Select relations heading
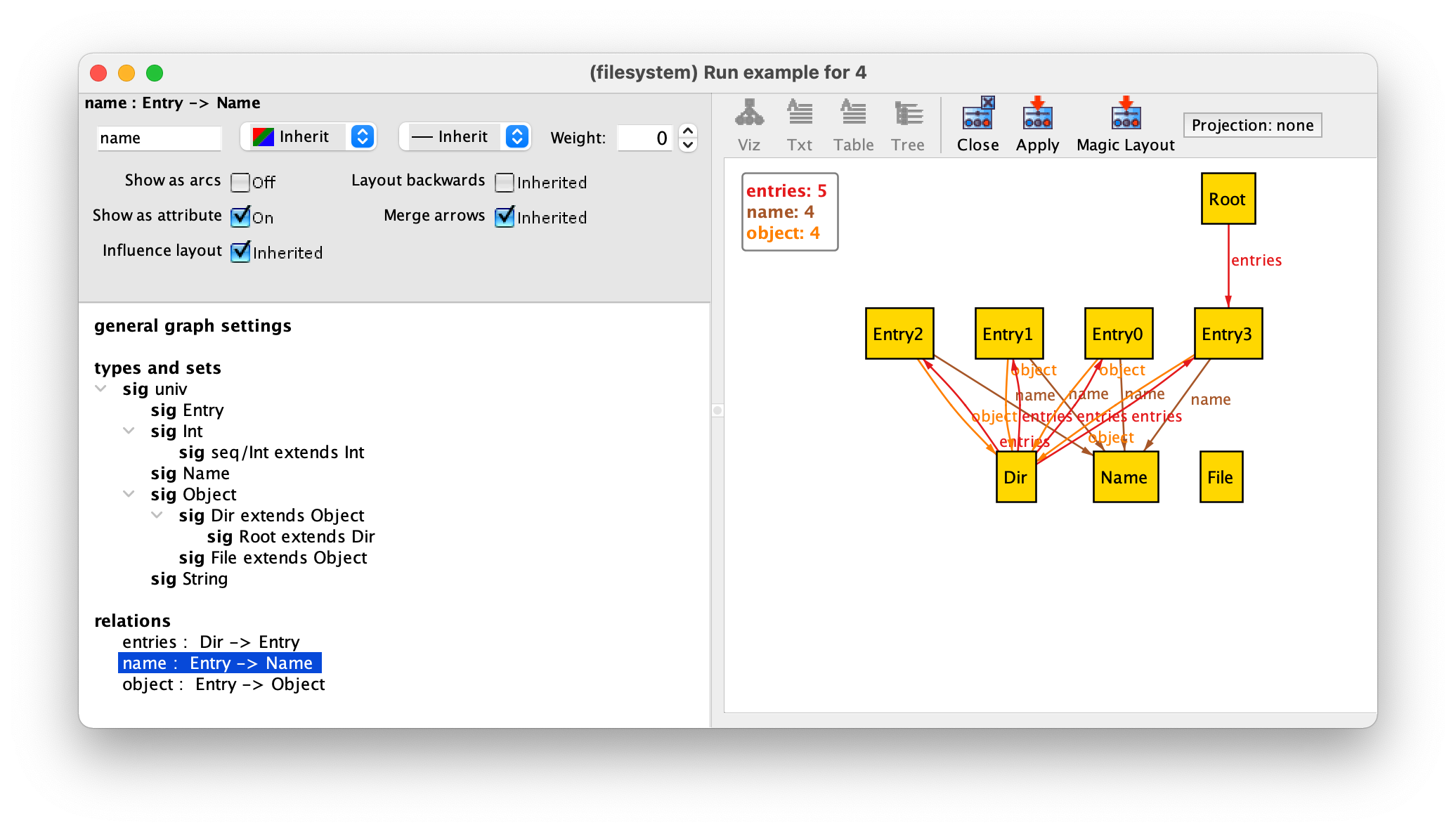 coord(132,621)
